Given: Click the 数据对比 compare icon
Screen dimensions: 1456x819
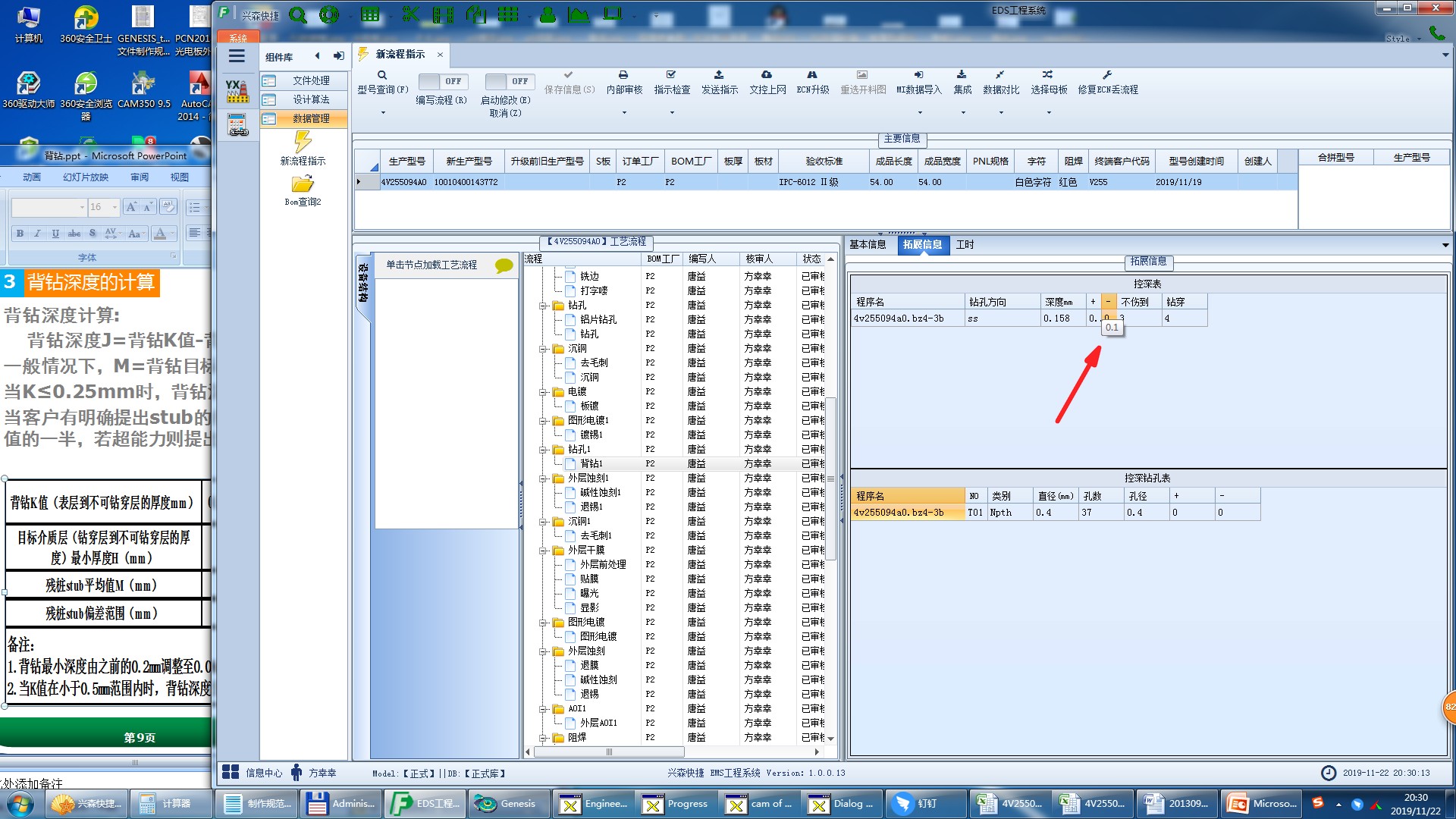Looking at the screenshot, I should (x=1000, y=75).
